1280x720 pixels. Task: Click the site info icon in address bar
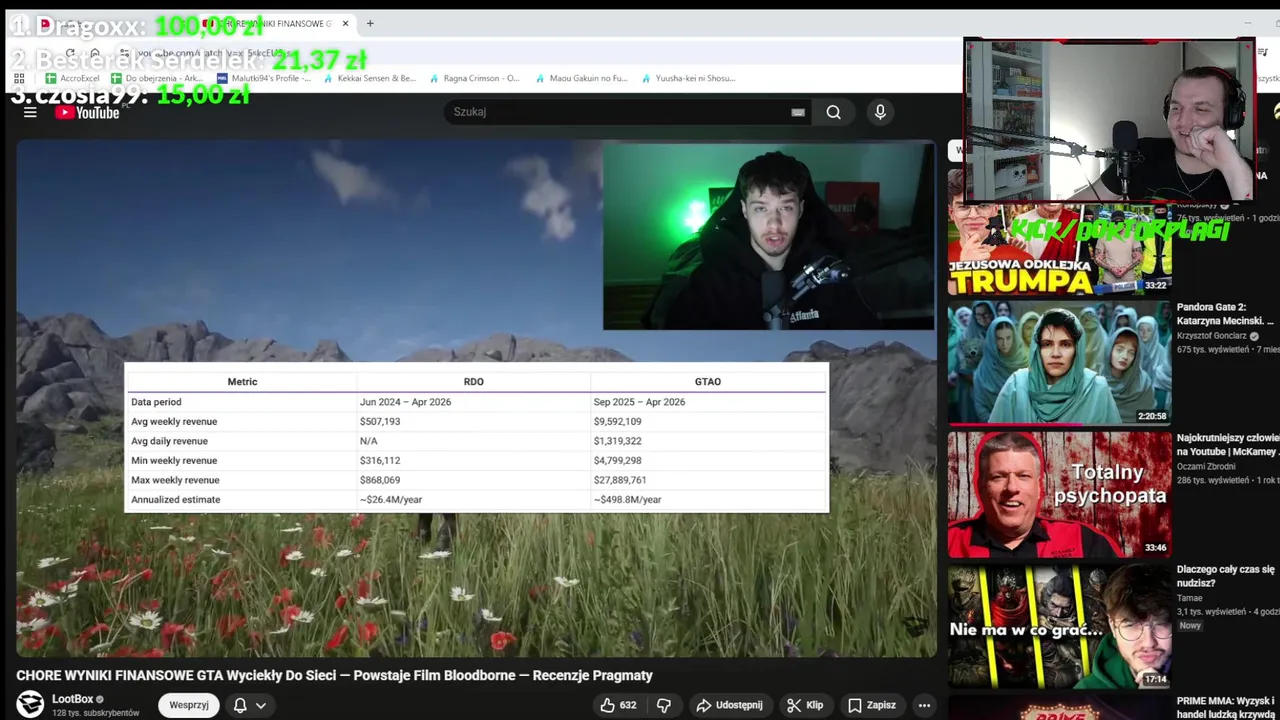(124, 53)
